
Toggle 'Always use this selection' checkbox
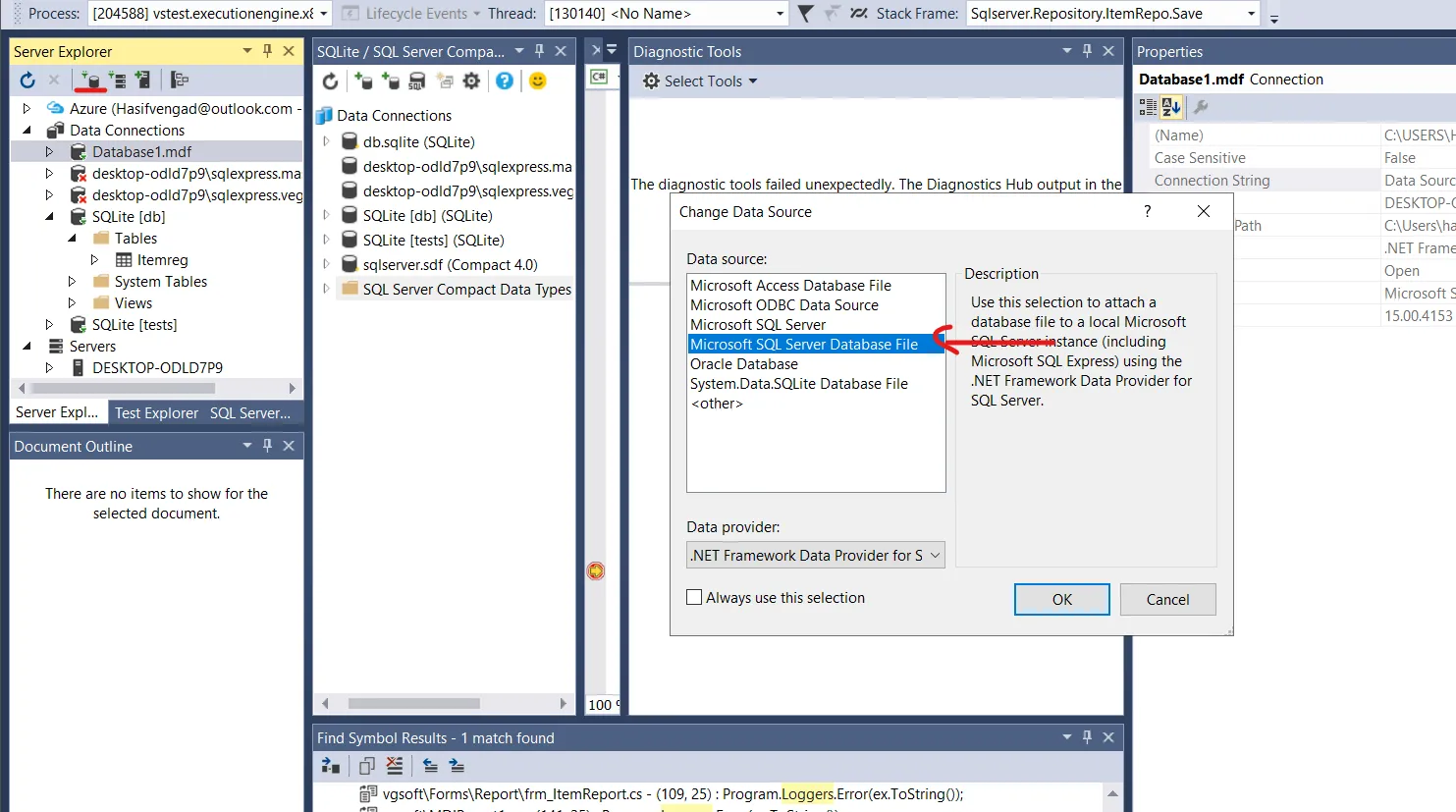click(x=695, y=597)
